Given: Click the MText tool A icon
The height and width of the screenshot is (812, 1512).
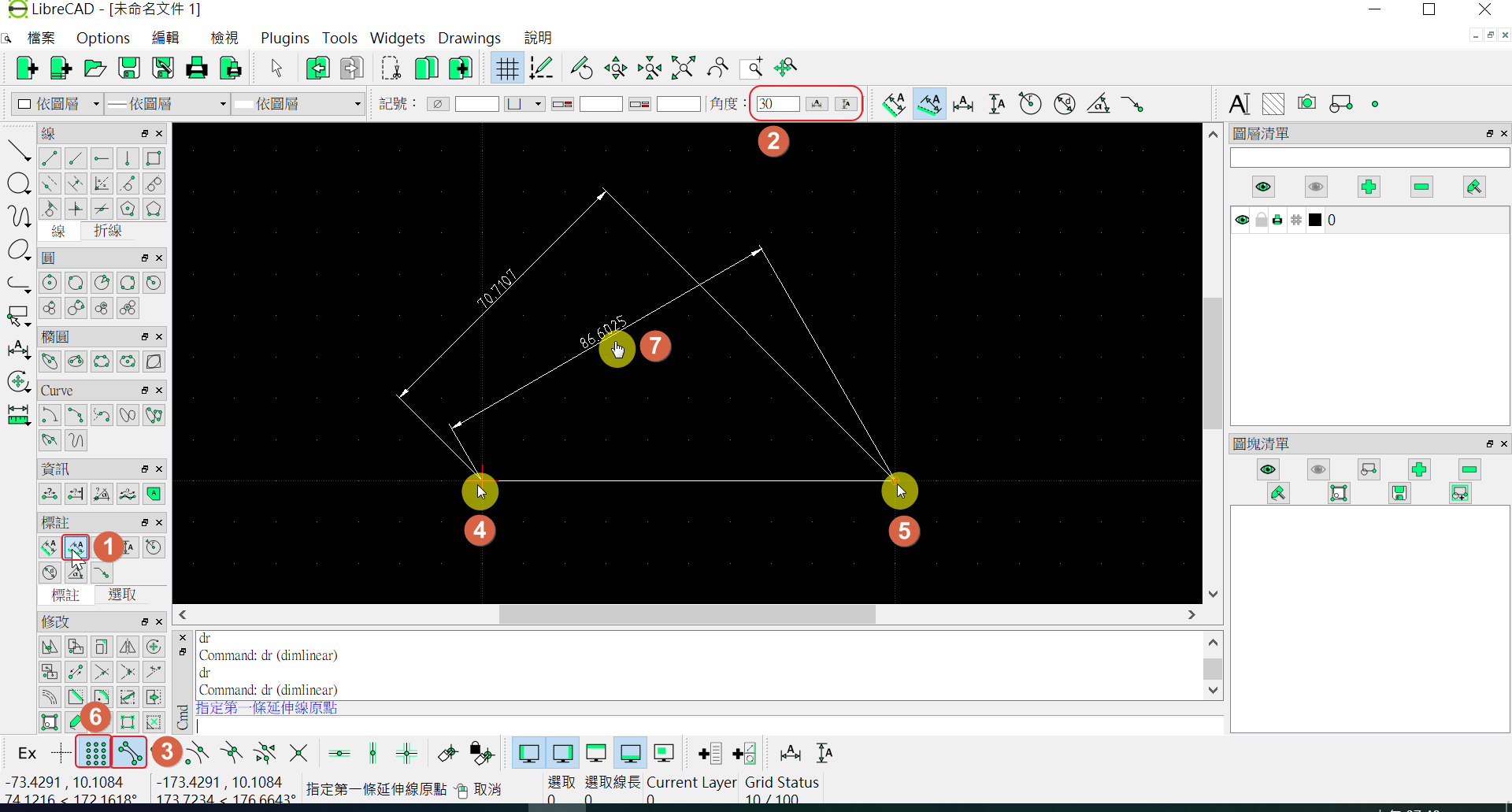Looking at the screenshot, I should coord(1240,104).
